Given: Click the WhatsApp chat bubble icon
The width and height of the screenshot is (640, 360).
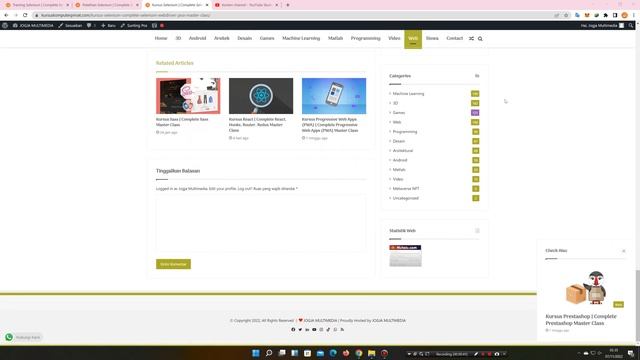Looking at the screenshot, I should [9, 337].
